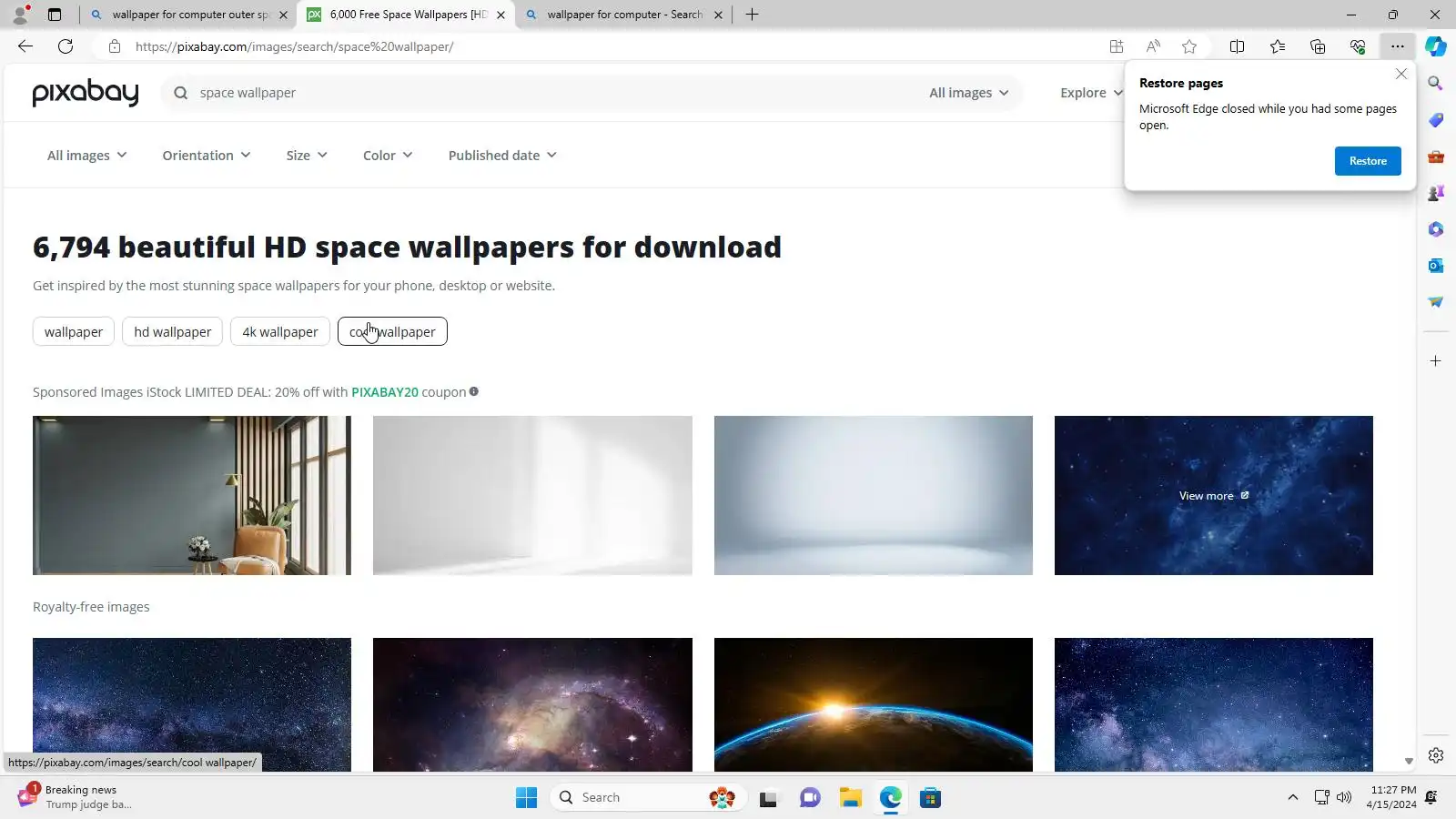The height and width of the screenshot is (819, 1456).
Task: Open Copilot icon in Edge
Action: pyautogui.click(x=1436, y=46)
